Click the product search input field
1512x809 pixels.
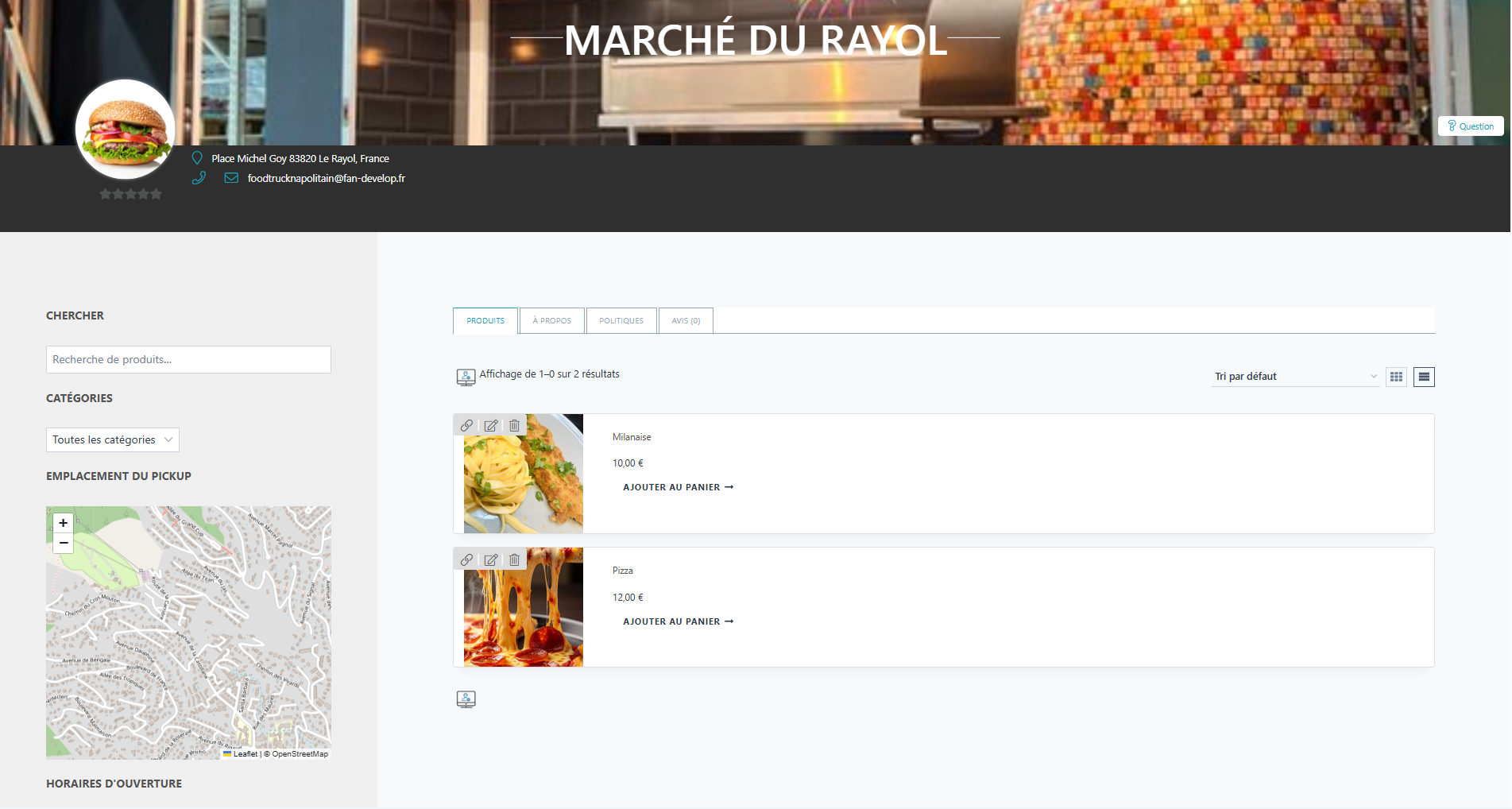(188, 359)
